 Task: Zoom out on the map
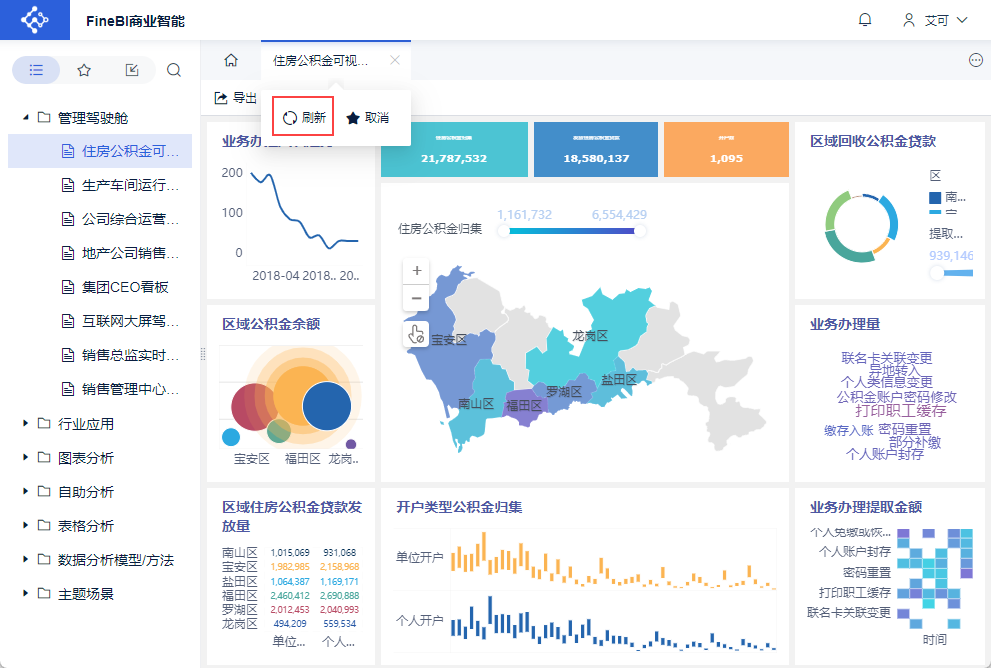pyautogui.click(x=416, y=298)
